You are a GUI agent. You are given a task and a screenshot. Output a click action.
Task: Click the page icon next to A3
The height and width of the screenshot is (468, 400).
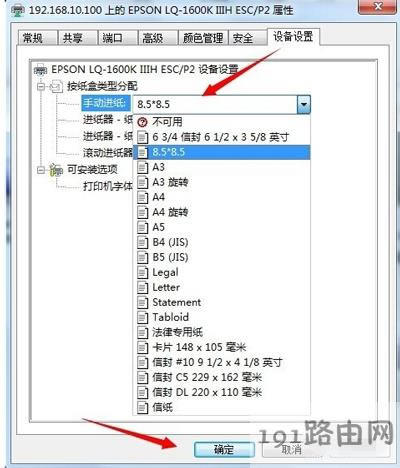tap(142, 167)
